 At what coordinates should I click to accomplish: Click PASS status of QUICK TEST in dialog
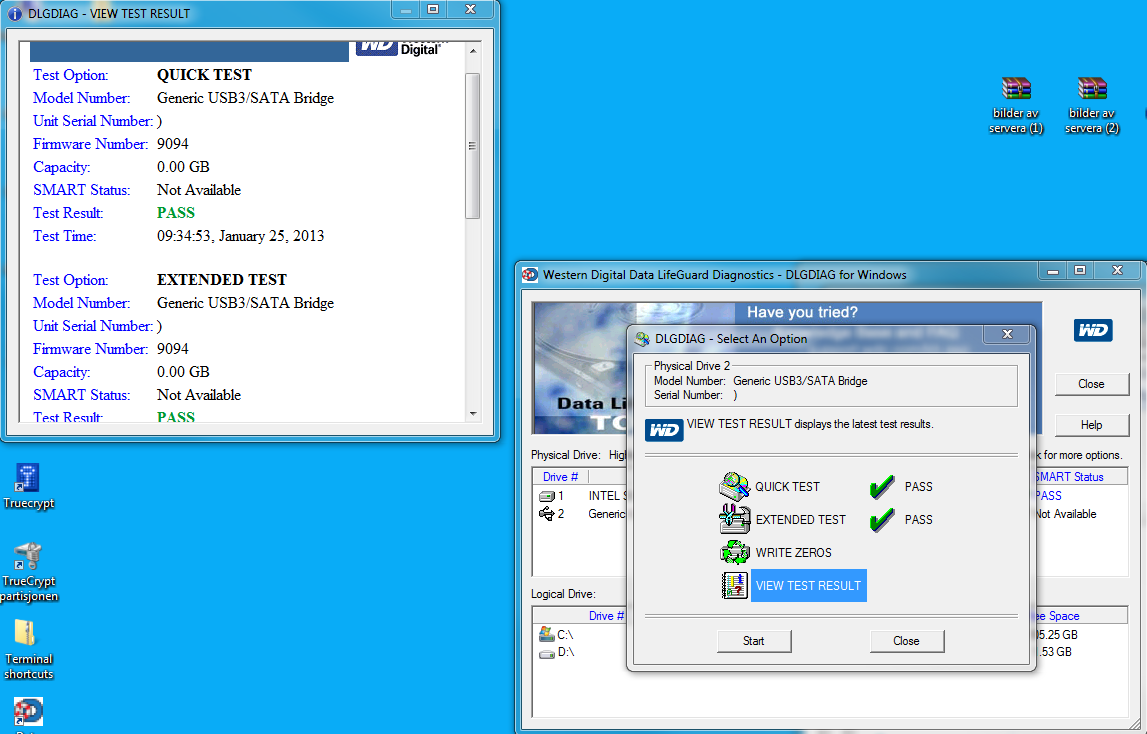(x=919, y=487)
